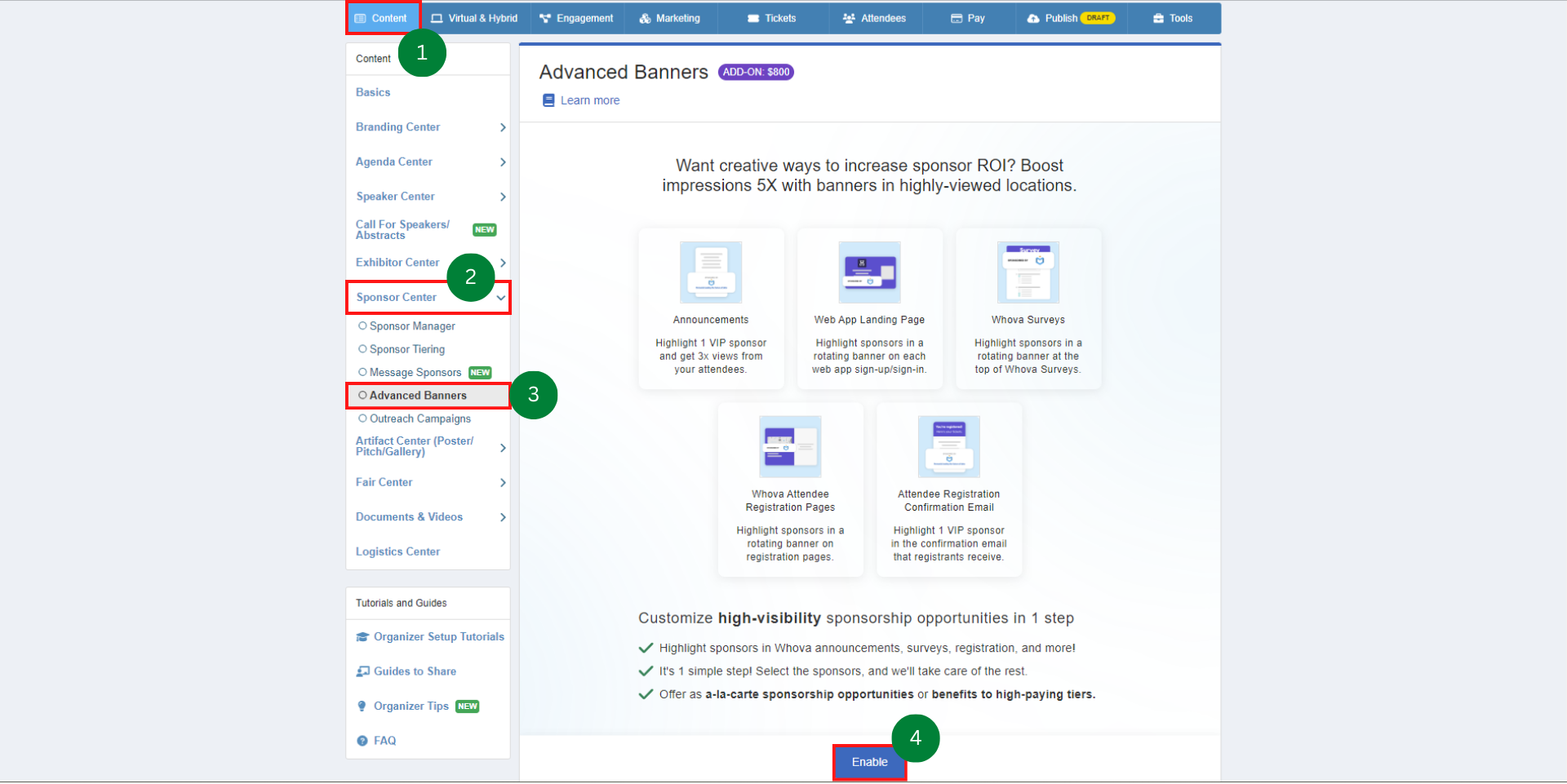Click the Pay card icon
1567x784 pixels.
[957, 18]
